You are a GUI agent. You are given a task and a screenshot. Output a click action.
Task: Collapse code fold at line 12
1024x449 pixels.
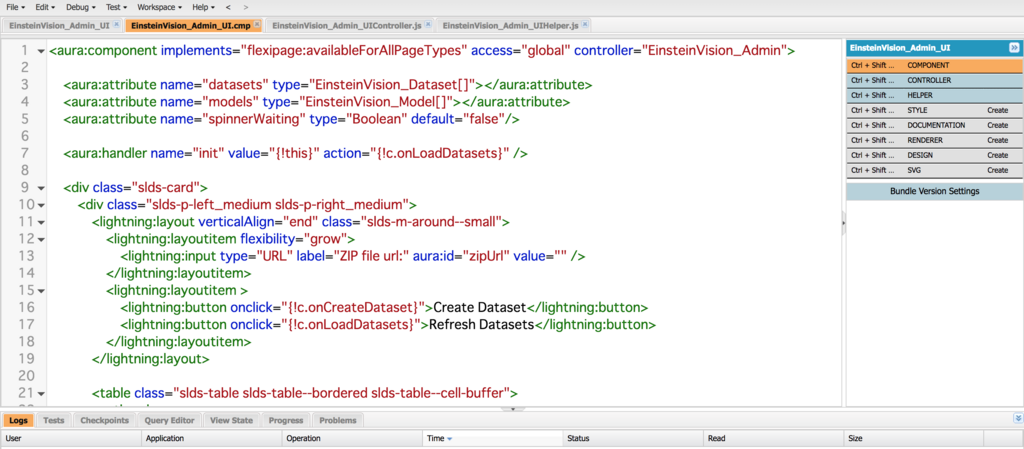[x=40, y=239]
